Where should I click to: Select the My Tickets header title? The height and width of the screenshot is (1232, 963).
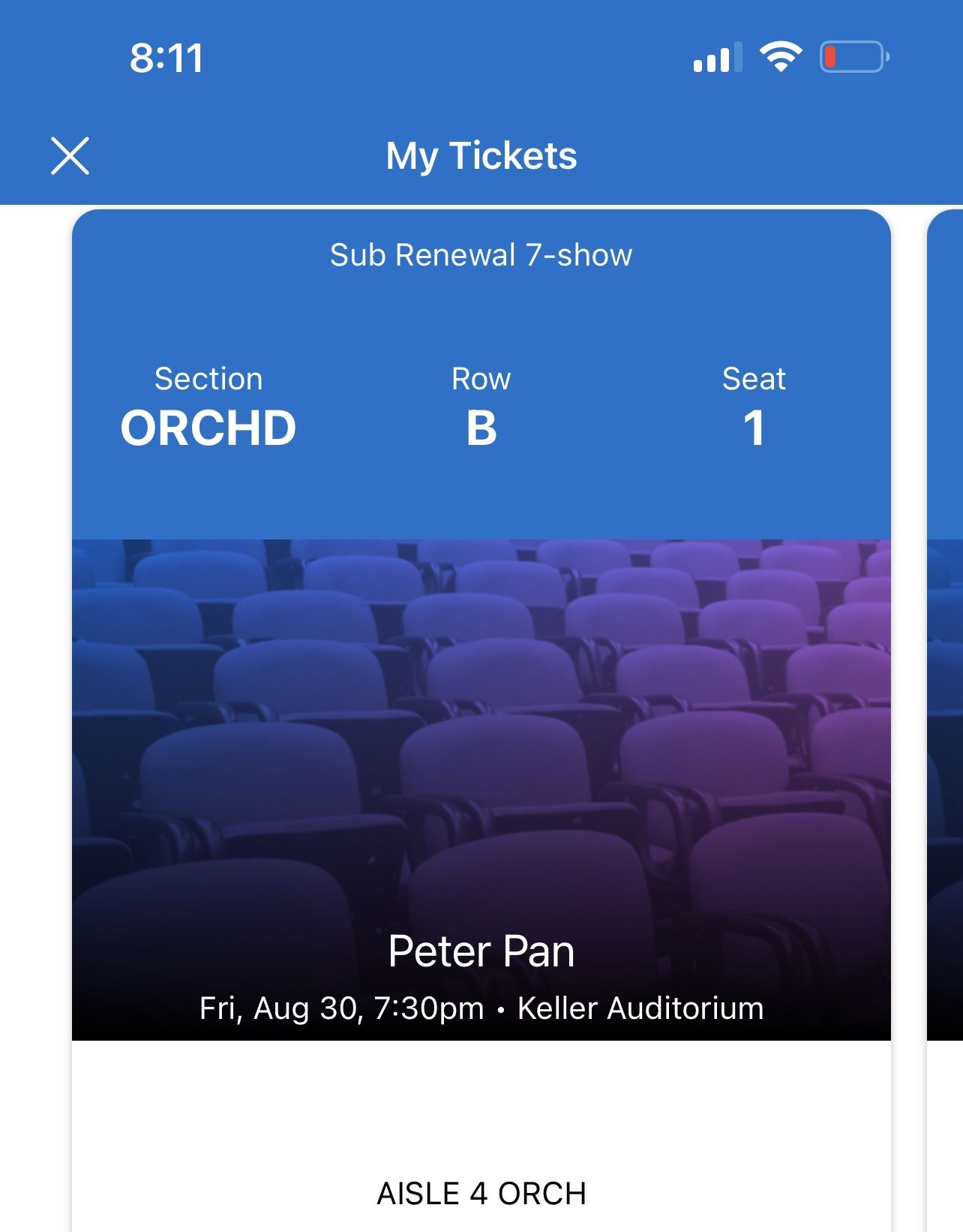pos(481,156)
